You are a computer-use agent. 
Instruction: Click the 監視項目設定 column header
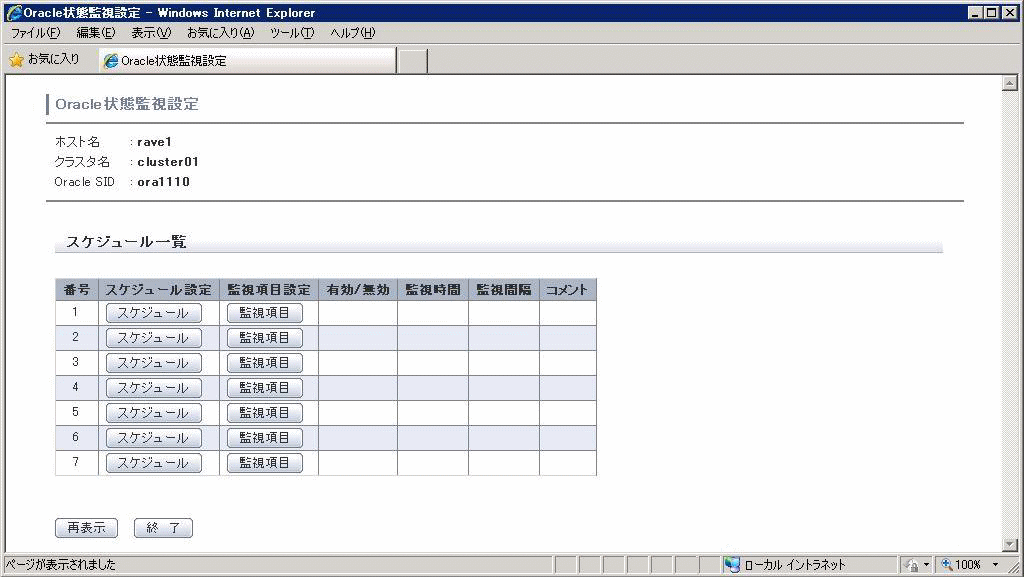point(268,290)
